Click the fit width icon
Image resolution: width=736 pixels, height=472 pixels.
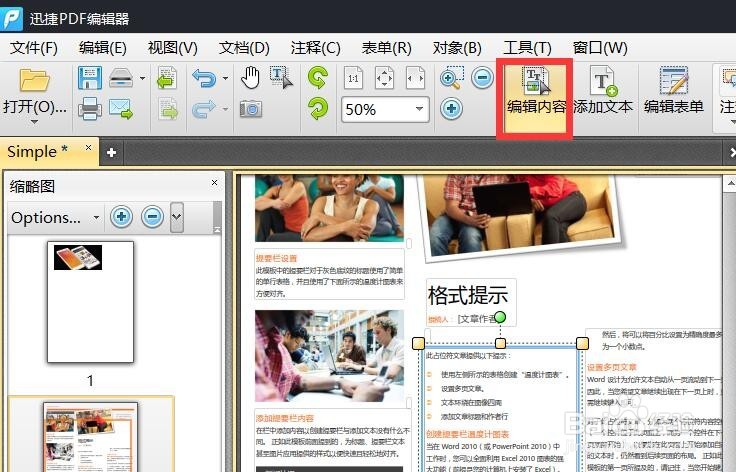[x=415, y=78]
